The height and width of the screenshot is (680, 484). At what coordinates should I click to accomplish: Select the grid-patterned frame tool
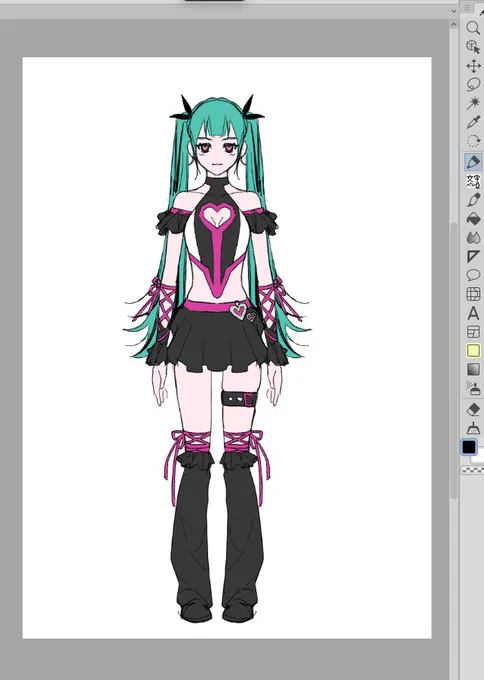[x=473, y=294]
